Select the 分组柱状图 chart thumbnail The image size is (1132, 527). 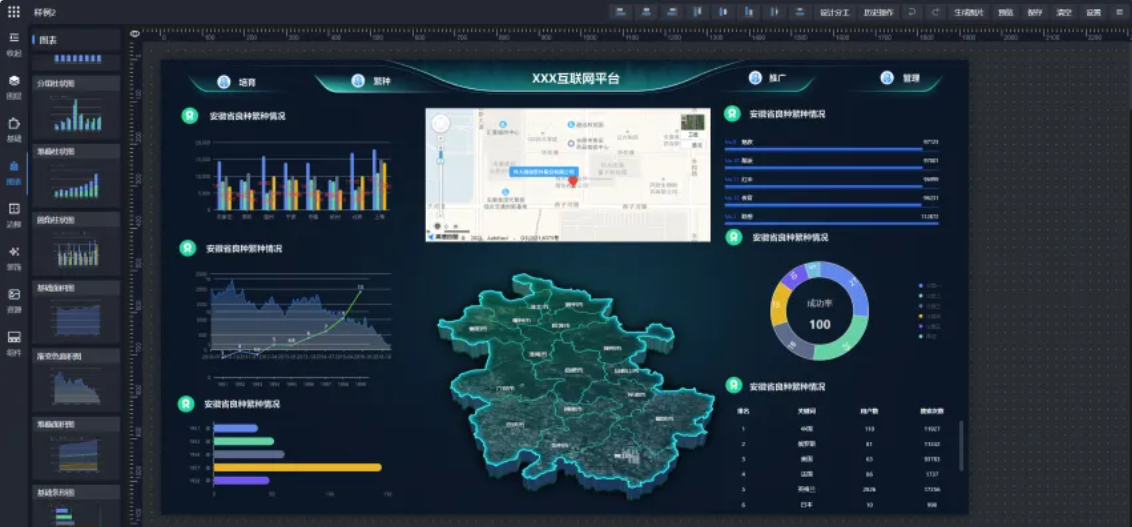pyautogui.click(x=76, y=107)
